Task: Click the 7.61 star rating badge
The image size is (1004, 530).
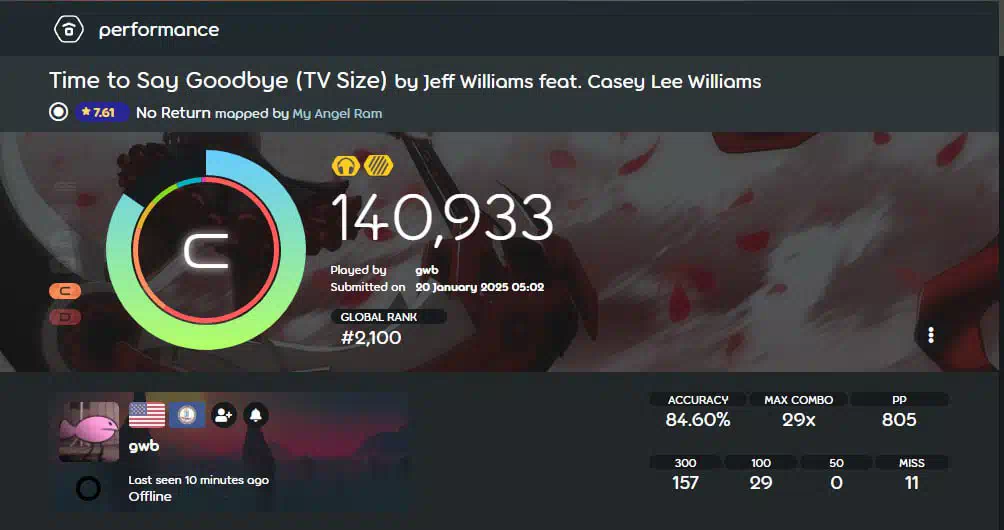Action: tap(102, 113)
